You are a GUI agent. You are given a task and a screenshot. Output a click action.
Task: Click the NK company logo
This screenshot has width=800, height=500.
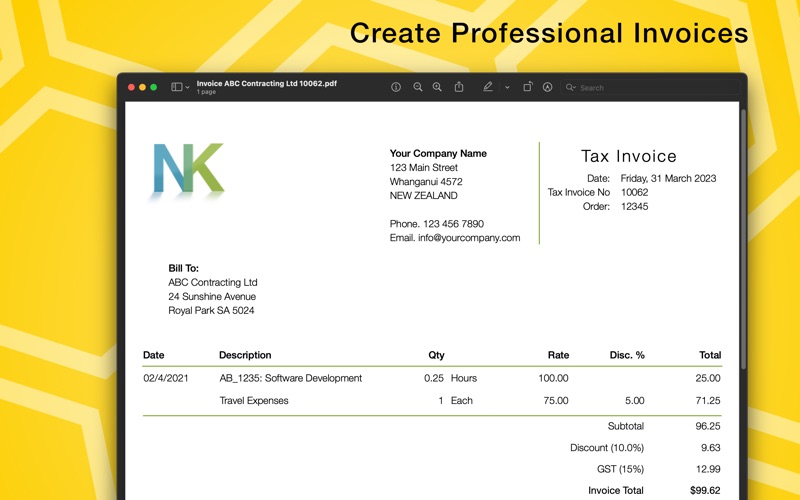[x=188, y=170]
